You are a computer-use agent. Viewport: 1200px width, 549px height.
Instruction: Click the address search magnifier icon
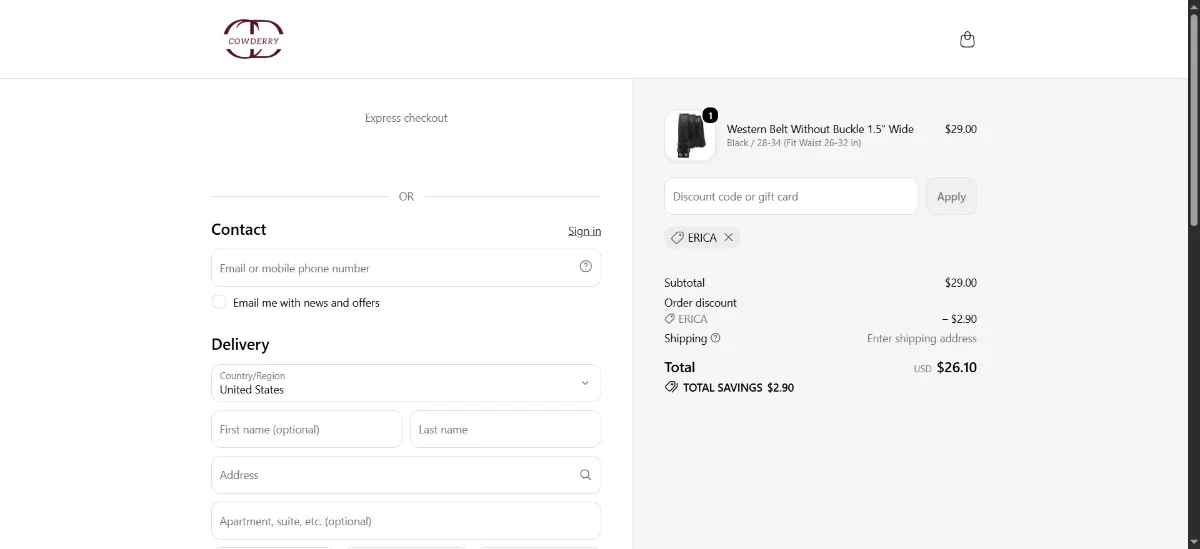(x=586, y=475)
